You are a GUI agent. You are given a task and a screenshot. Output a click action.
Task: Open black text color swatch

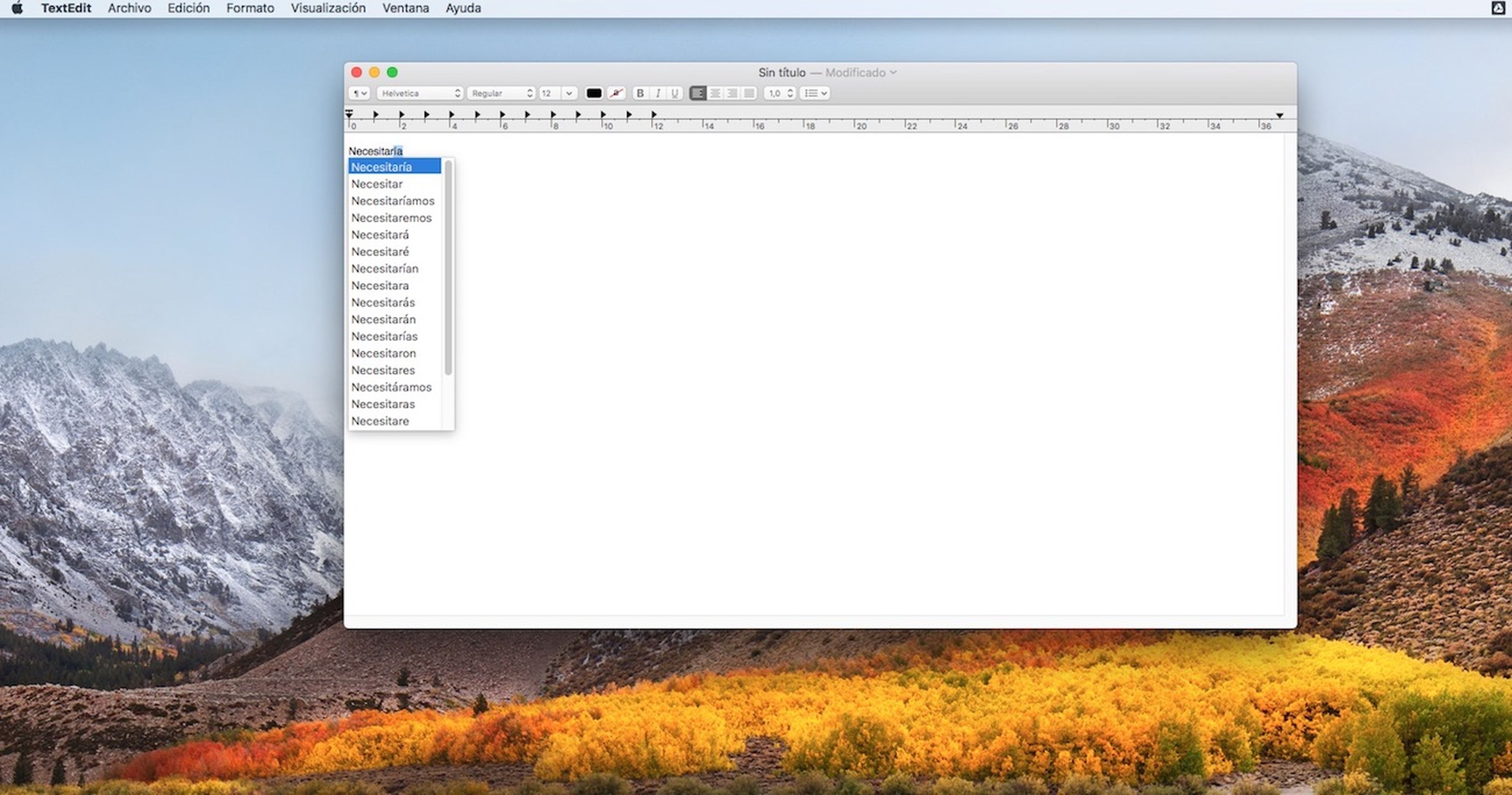click(x=594, y=93)
